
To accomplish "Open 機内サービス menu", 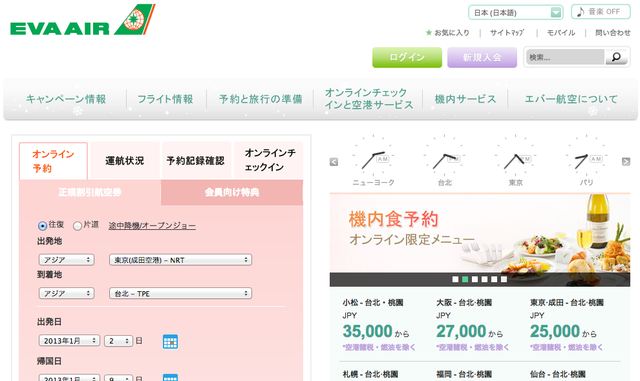I will [465, 99].
